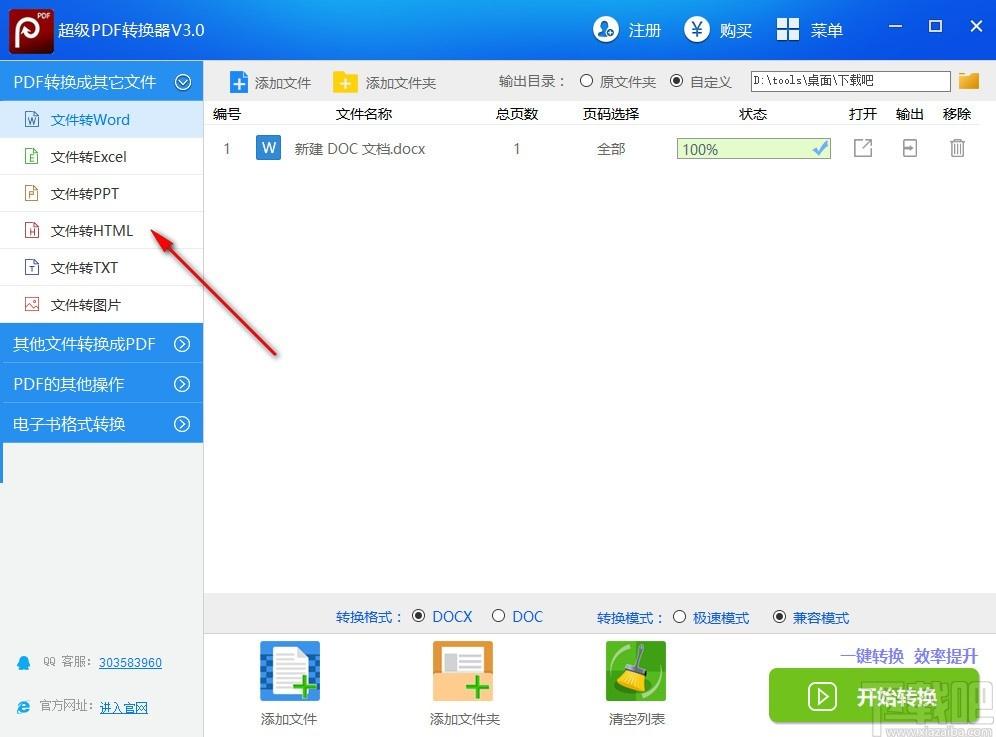Click the Super PDF Converter logo icon
Viewport: 996px width, 737px height.
pos(31,30)
